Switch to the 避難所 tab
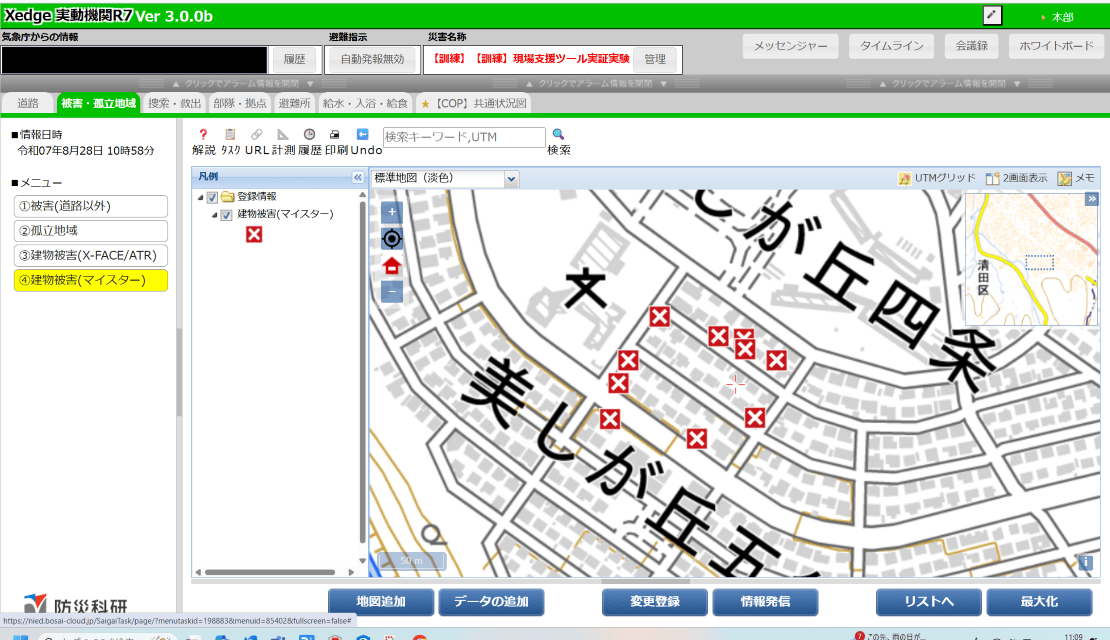The height and width of the screenshot is (640, 1110). [294, 103]
